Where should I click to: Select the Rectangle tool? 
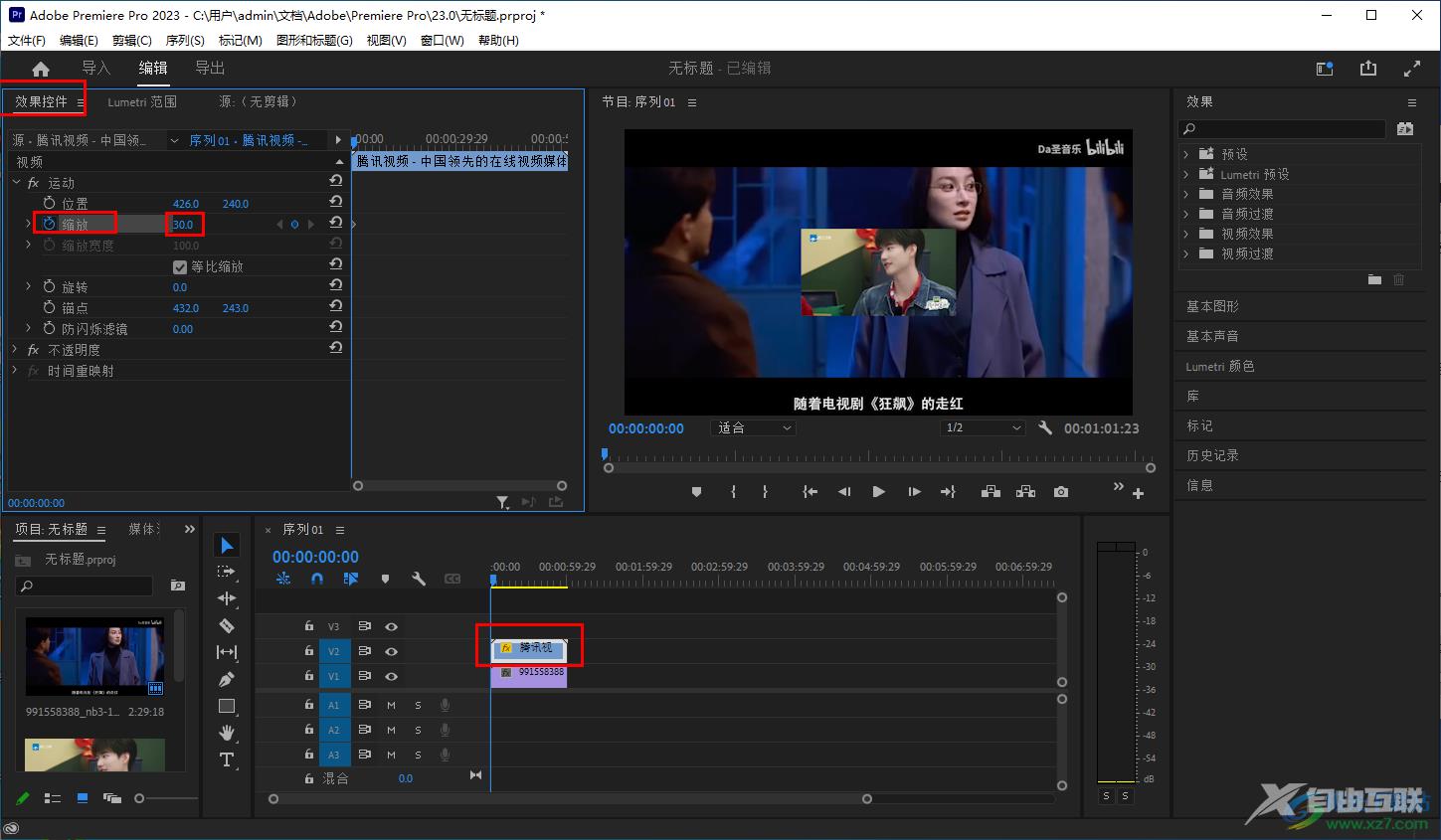click(227, 706)
